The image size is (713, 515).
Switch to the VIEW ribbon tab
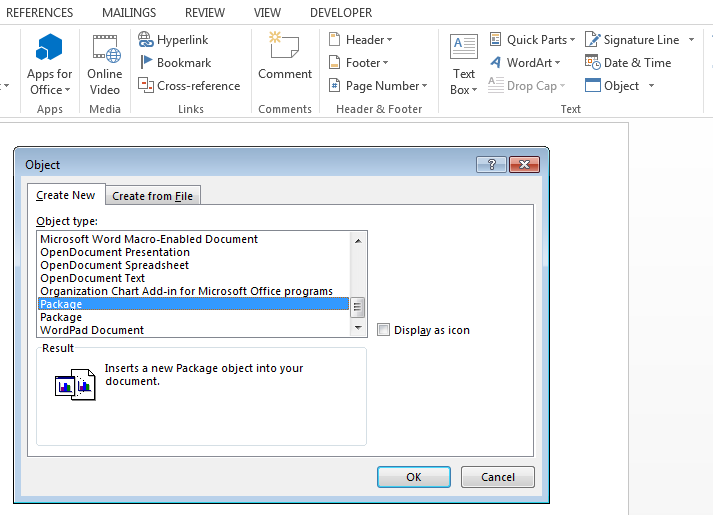click(267, 13)
